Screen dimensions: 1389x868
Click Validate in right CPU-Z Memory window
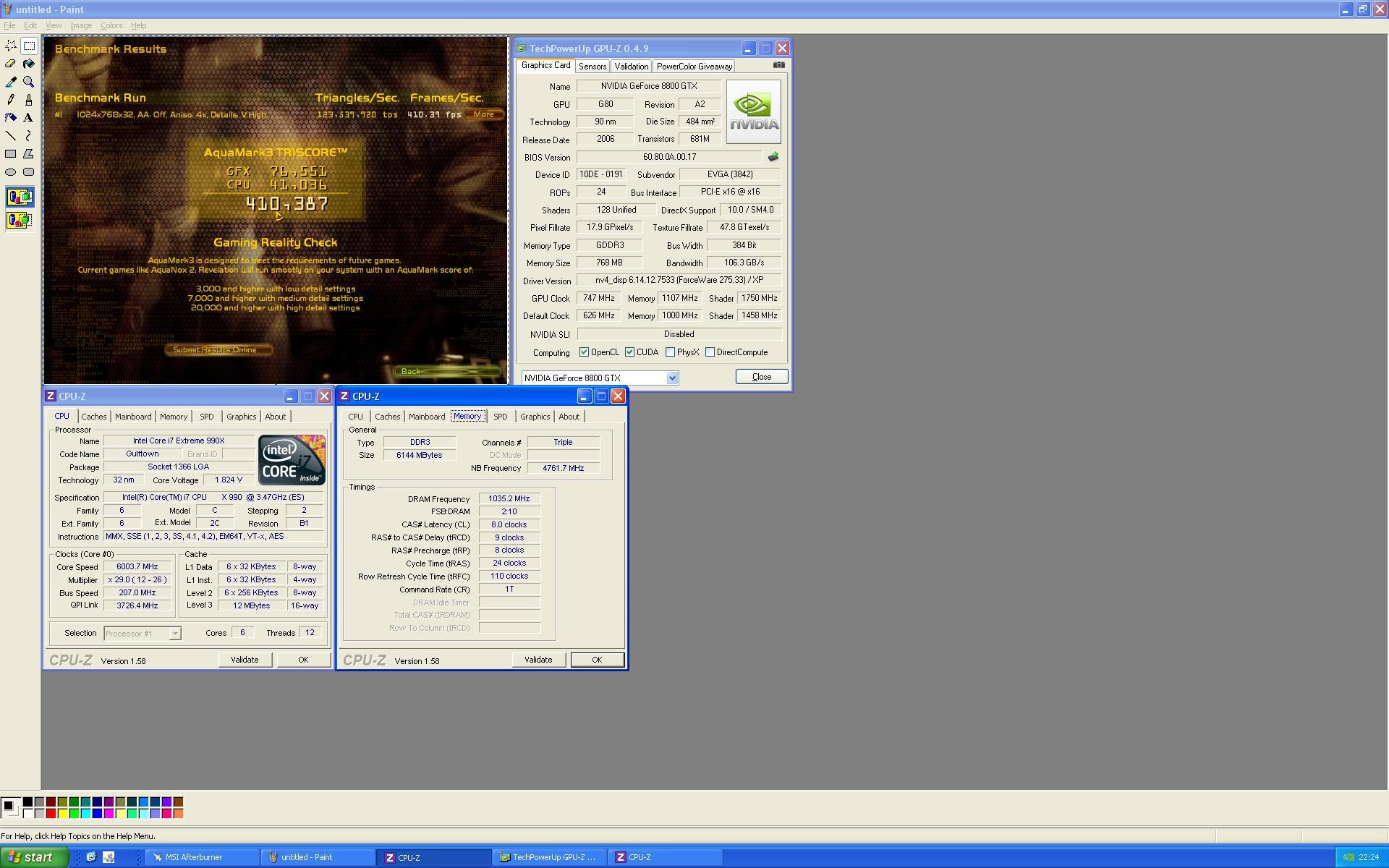coord(538,660)
